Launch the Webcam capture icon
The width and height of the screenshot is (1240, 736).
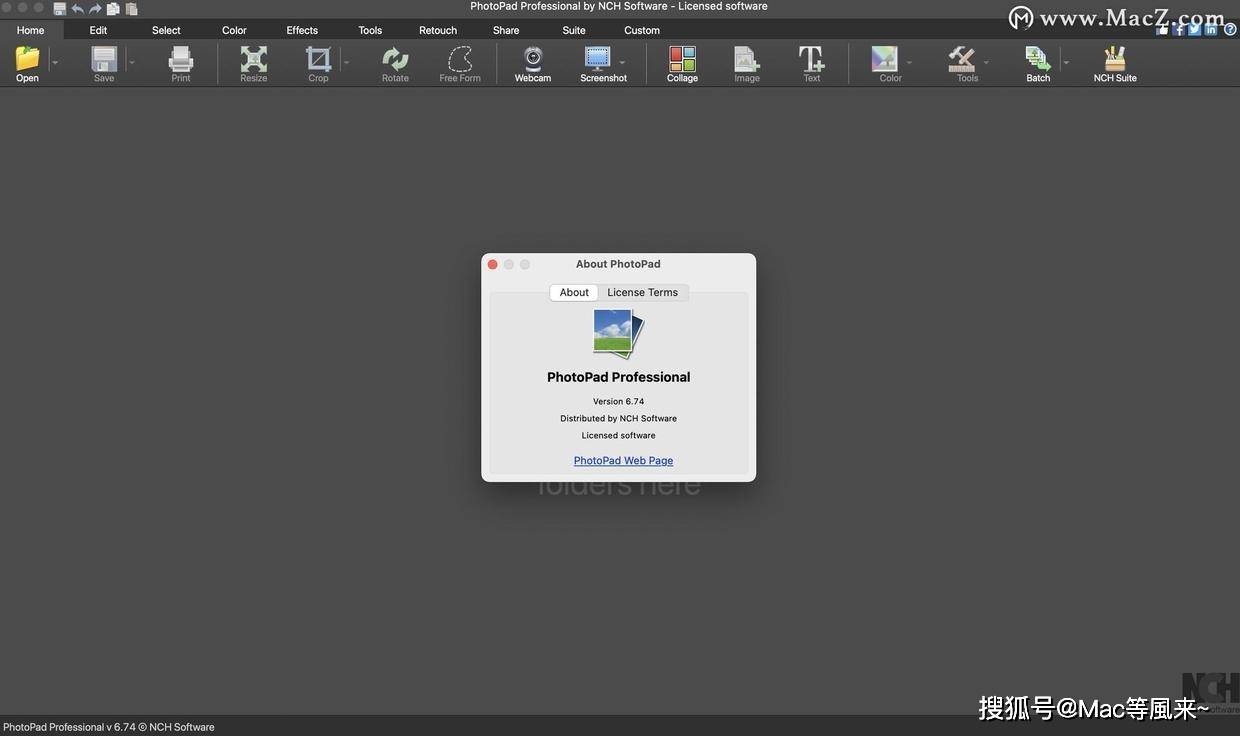coord(533,59)
